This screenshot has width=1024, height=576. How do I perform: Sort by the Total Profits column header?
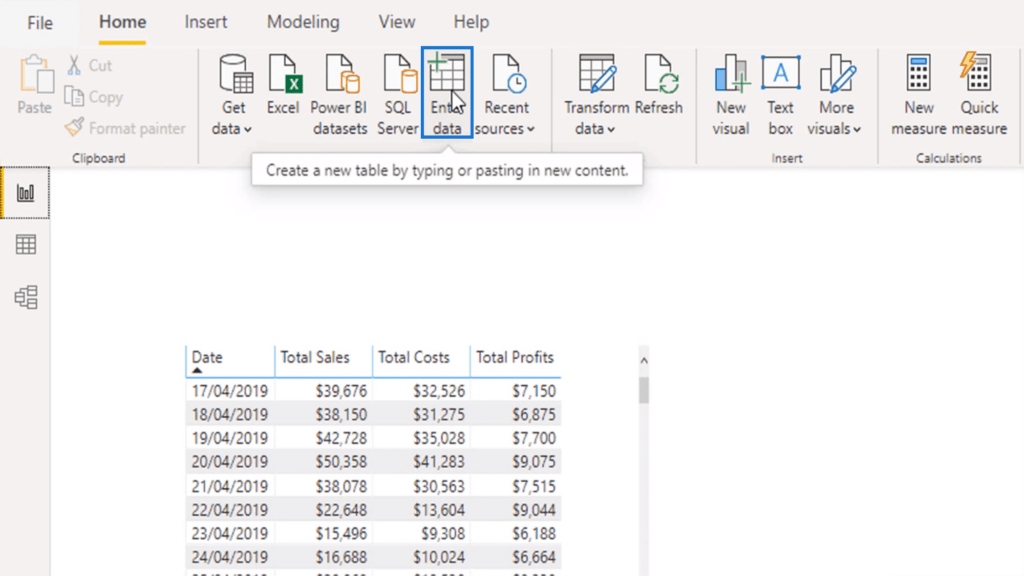point(515,360)
